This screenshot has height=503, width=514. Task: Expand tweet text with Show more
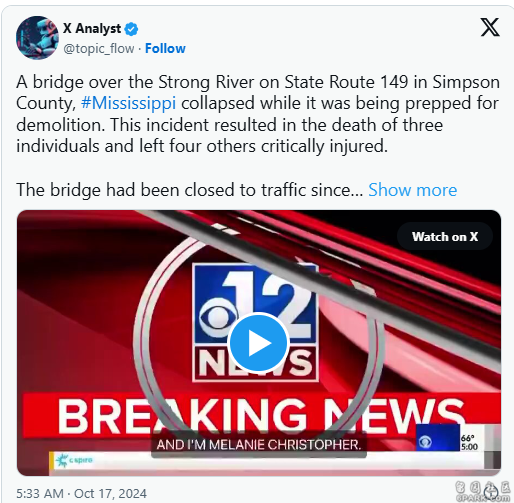tap(412, 190)
